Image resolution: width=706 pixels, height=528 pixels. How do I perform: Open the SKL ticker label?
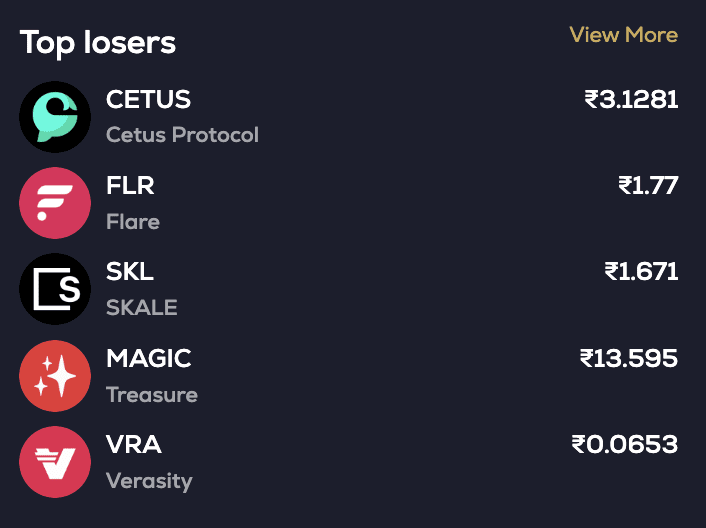tap(130, 272)
